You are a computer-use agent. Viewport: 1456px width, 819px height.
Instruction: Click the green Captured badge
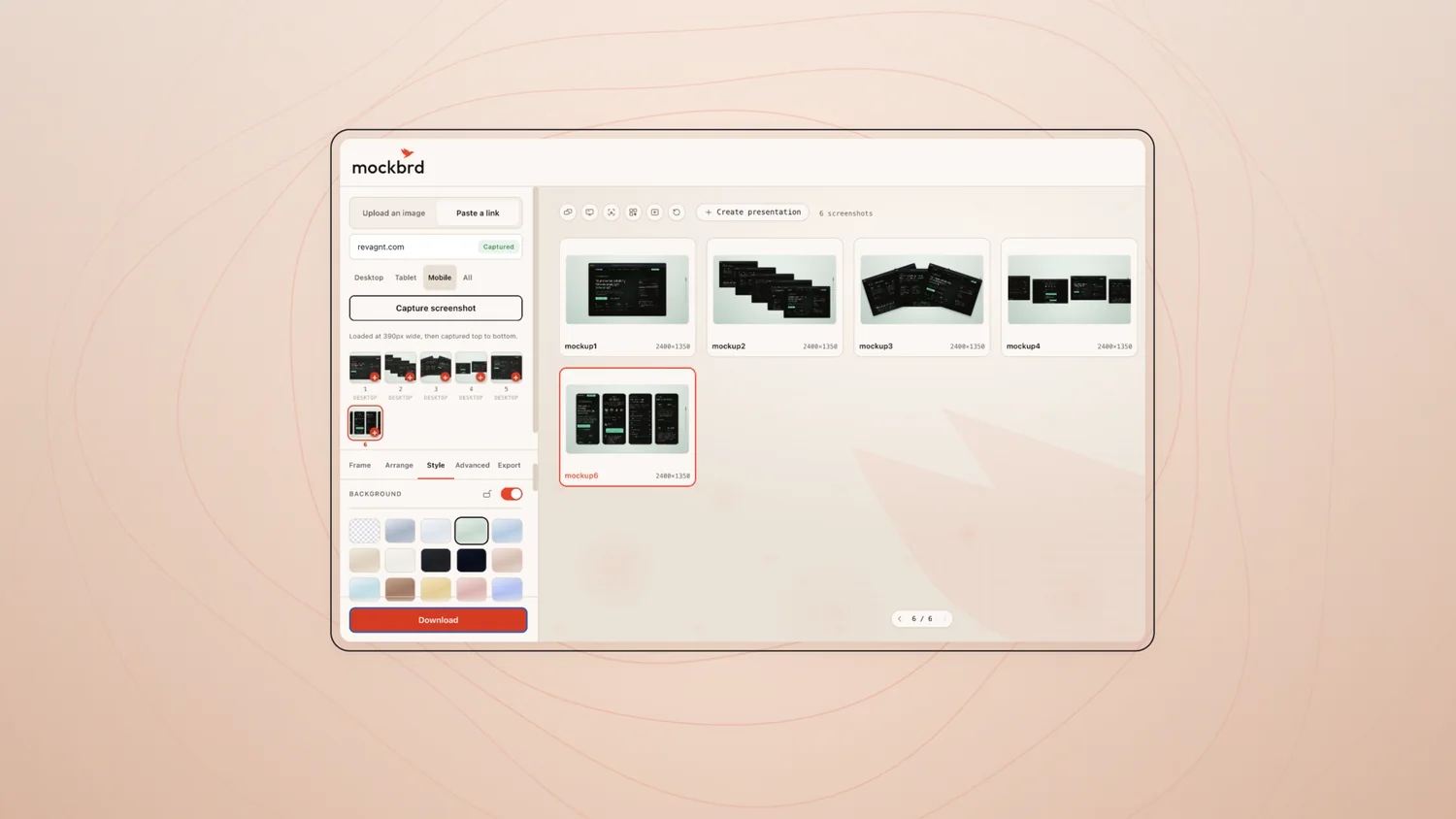pos(499,247)
